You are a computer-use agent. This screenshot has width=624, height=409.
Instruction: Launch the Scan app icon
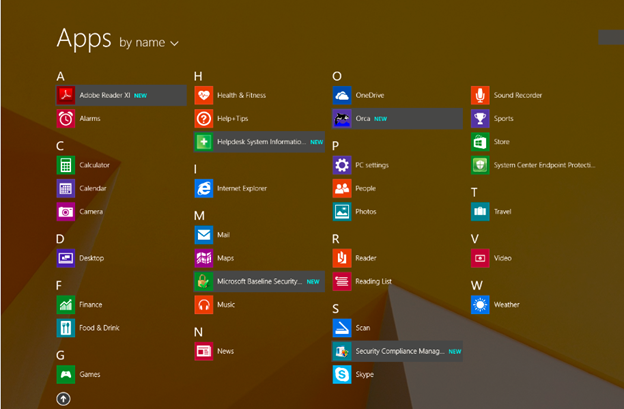[342, 328]
